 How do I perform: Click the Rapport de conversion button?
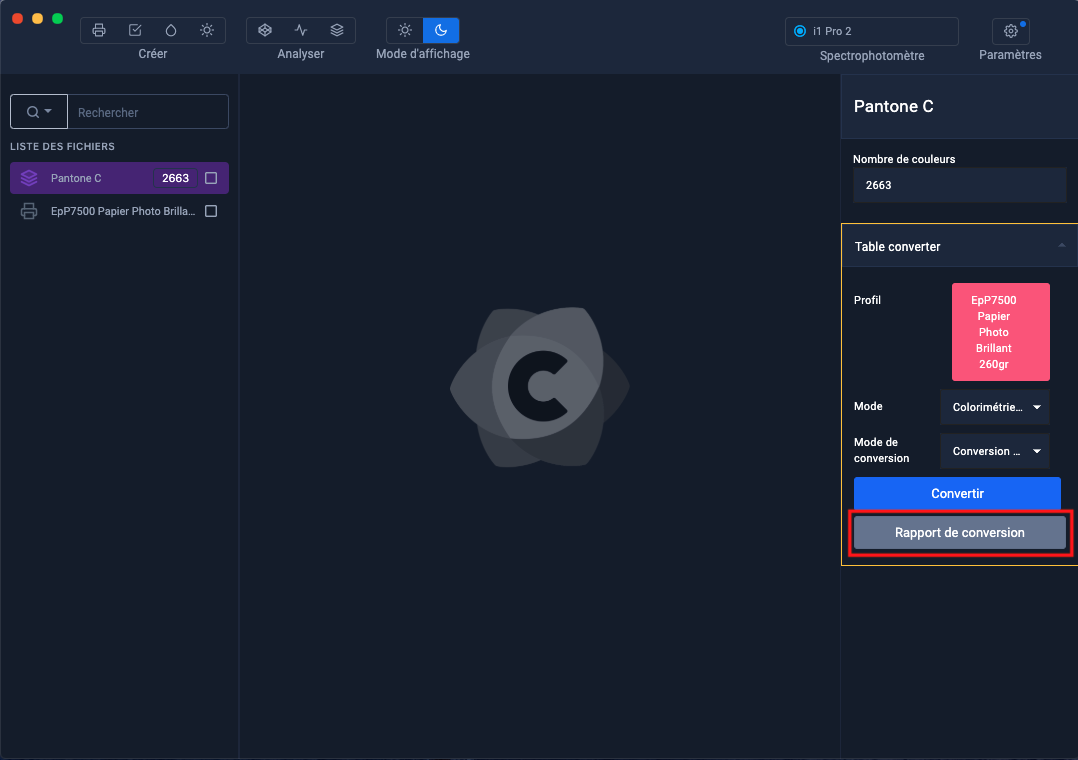(960, 532)
